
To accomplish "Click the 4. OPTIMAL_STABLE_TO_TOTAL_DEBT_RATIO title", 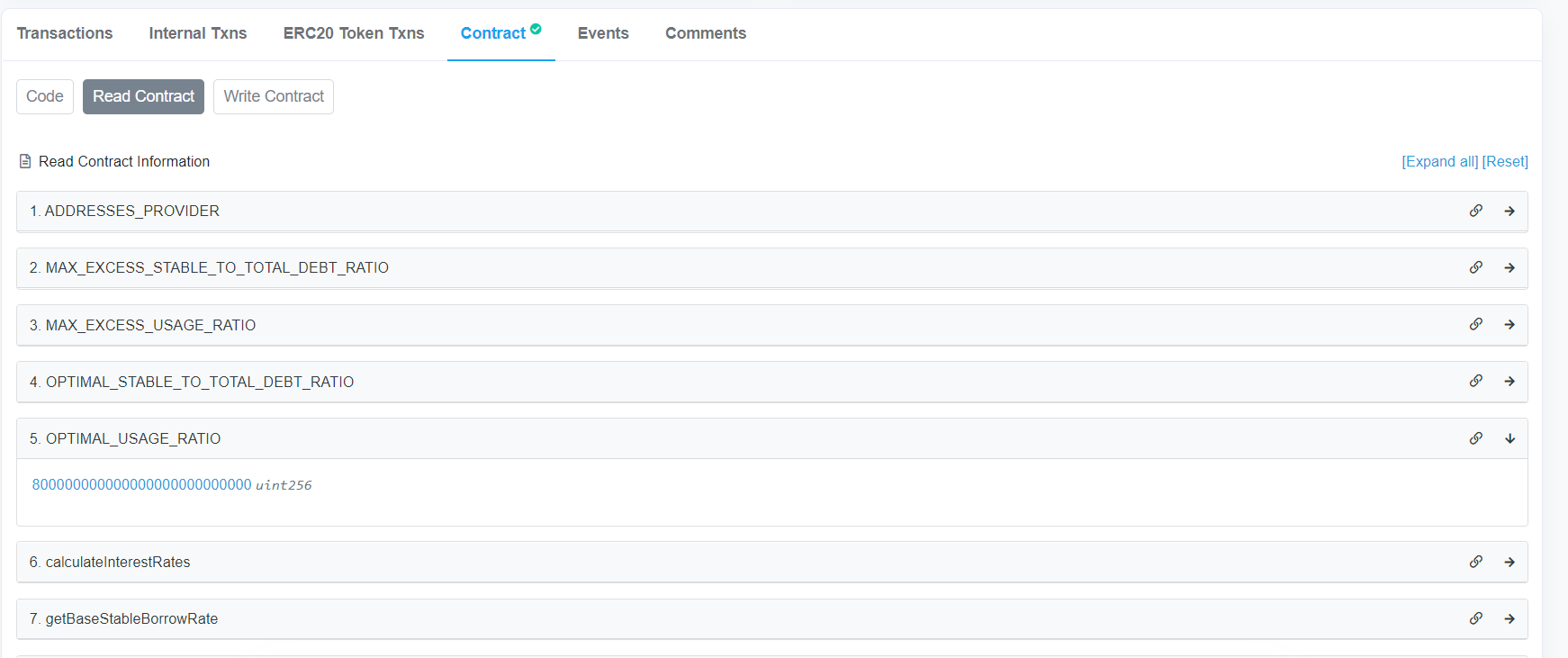I will (x=192, y=382).
